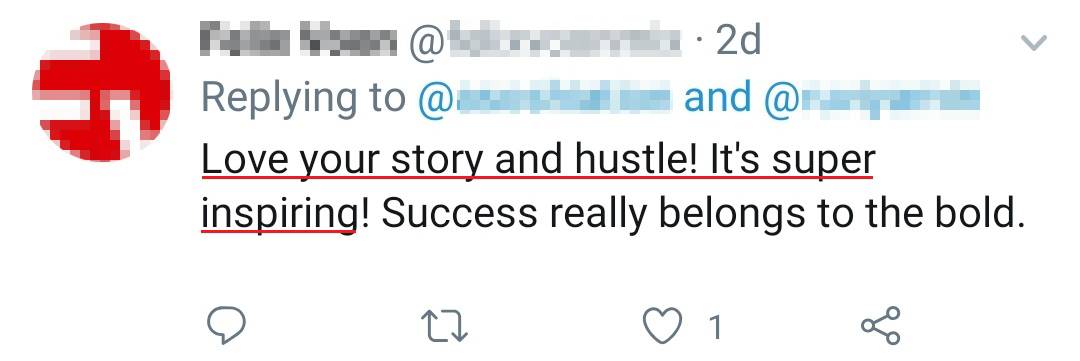Open the second blurred mention after 'and'
The image size is (1080, 361).
pyautogui.click(x=872, y=98)
